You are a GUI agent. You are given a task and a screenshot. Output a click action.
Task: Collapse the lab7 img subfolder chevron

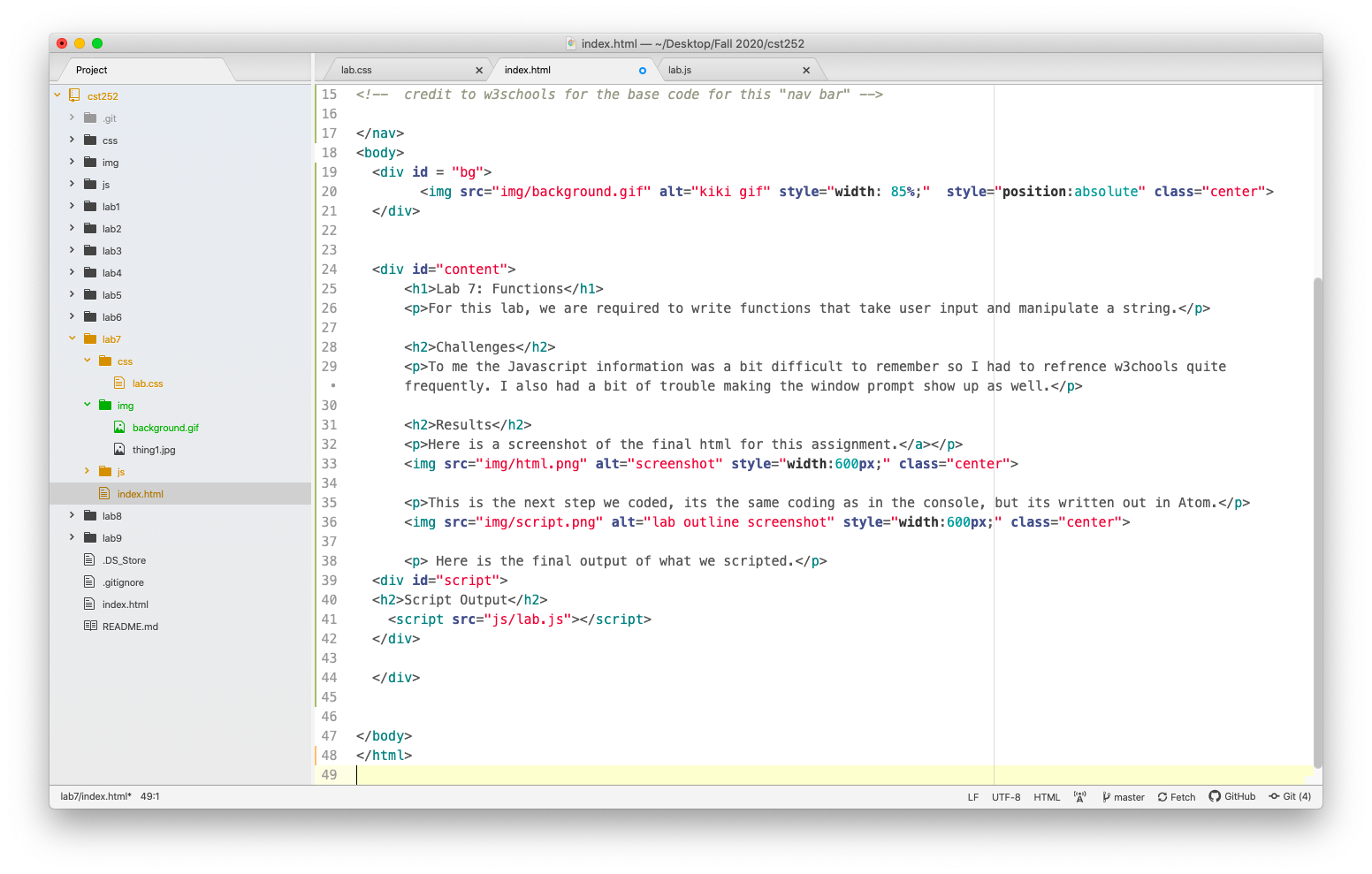(x=88, y=405)
